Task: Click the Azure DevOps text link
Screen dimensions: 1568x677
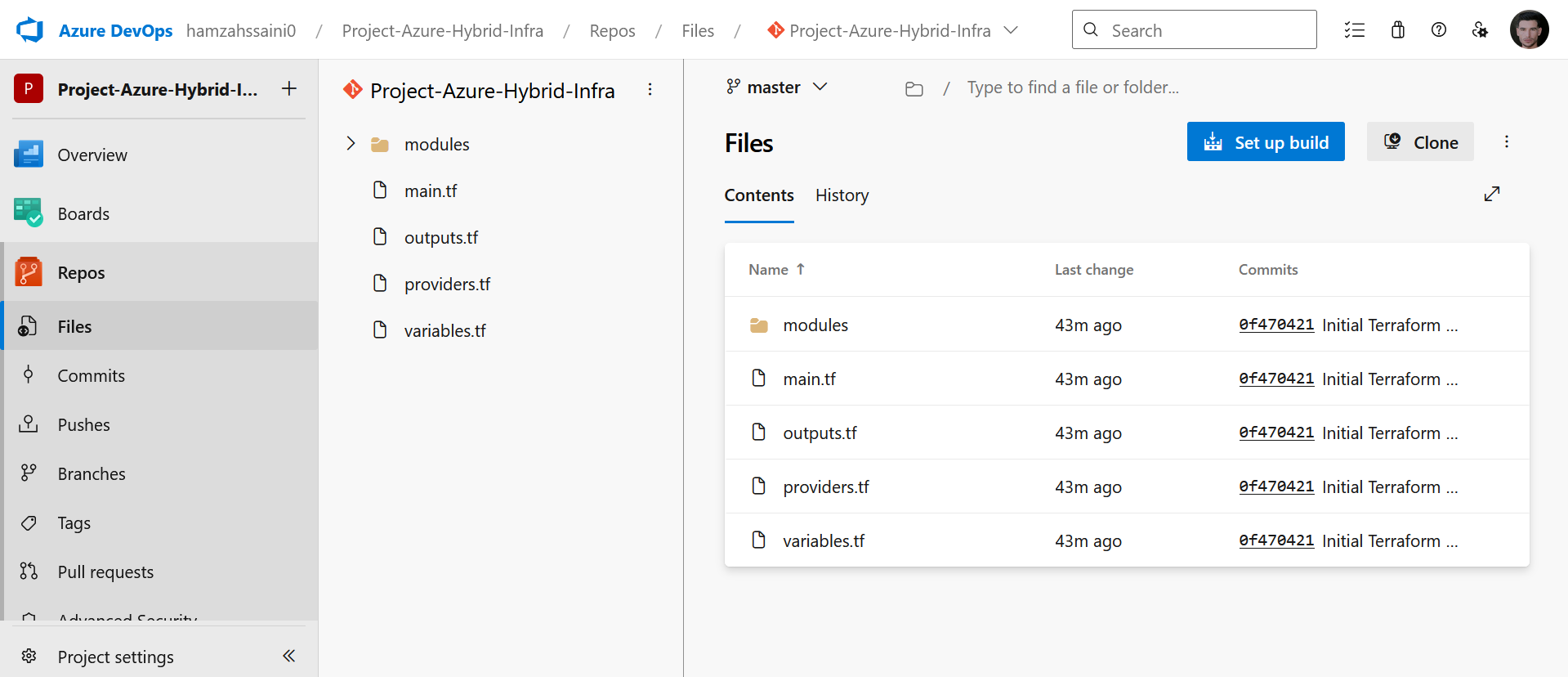Action: coord(115,30)
